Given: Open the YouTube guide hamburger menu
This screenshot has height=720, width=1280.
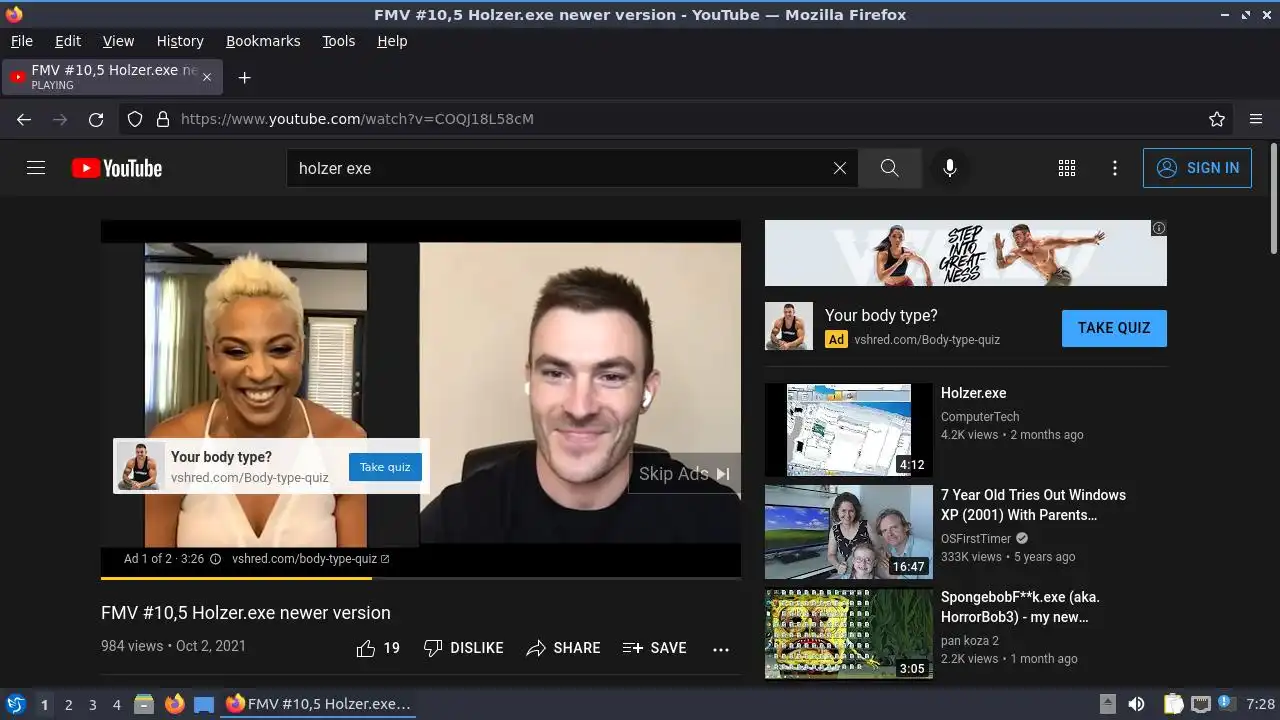Looking at the screenshot, I should point(36,168).
